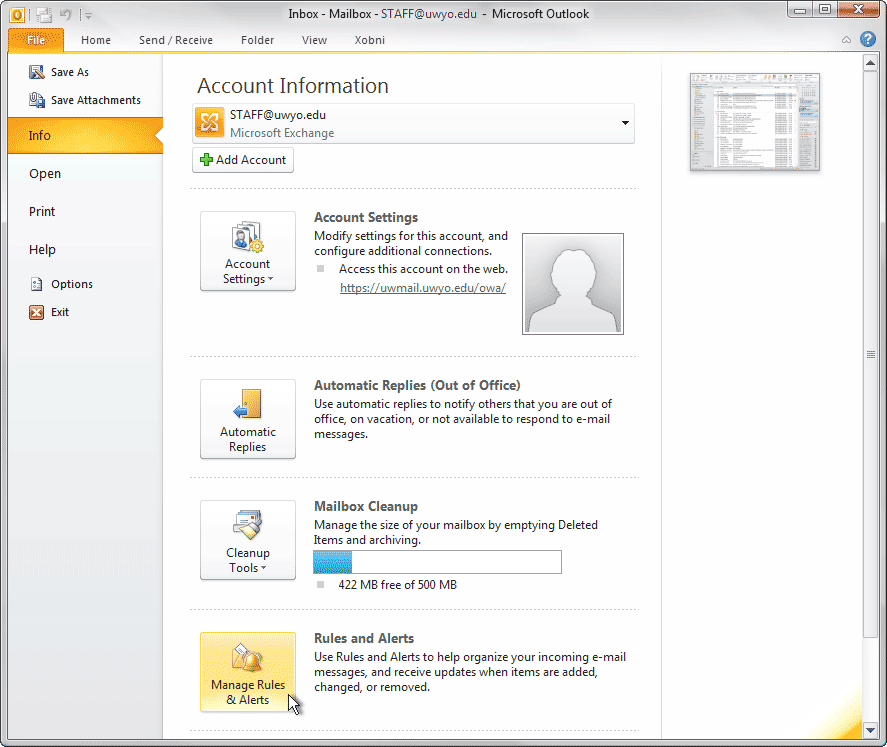Click the Automatic Replies door icon

tap(248, 404)
